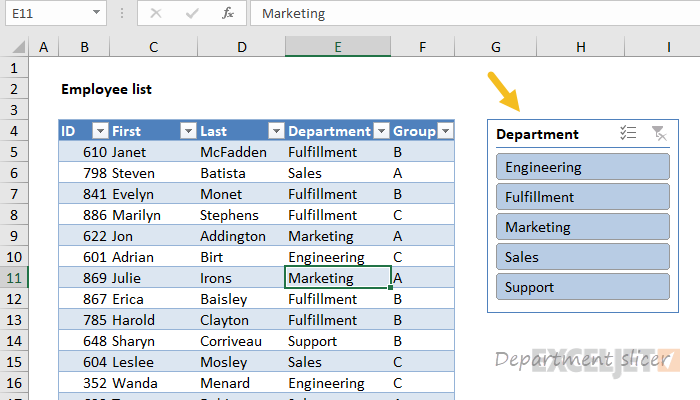This screenshot has width=700, height=400.
Task: Click the cell containing Mosley
Action: coord(242,362)
